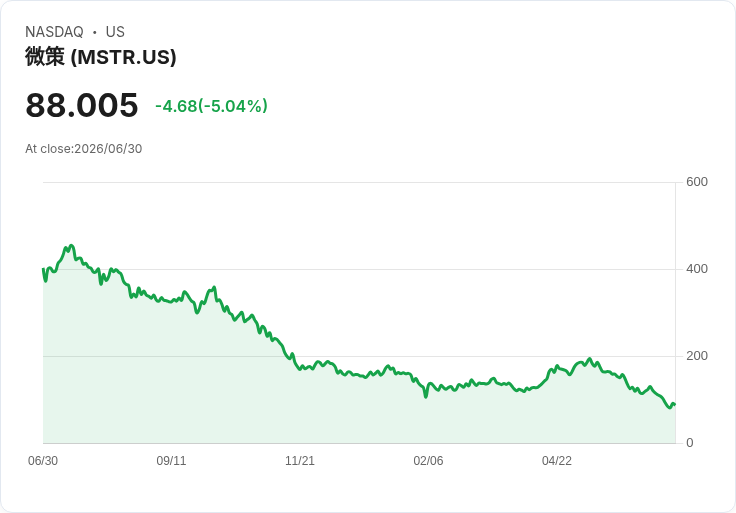736x513 pixels.
Task: Click the 06/30 date axis label
Action: [x=43, y=461]
